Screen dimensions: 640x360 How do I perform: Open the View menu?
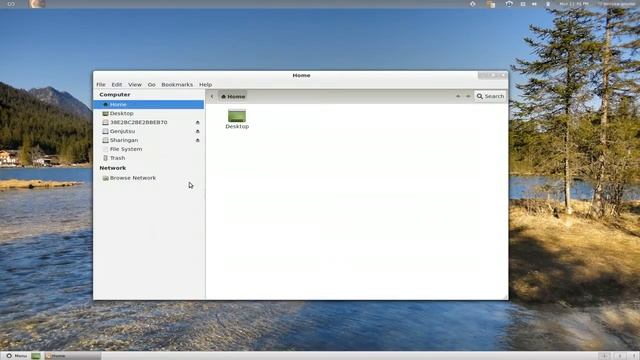pos(135,84)
